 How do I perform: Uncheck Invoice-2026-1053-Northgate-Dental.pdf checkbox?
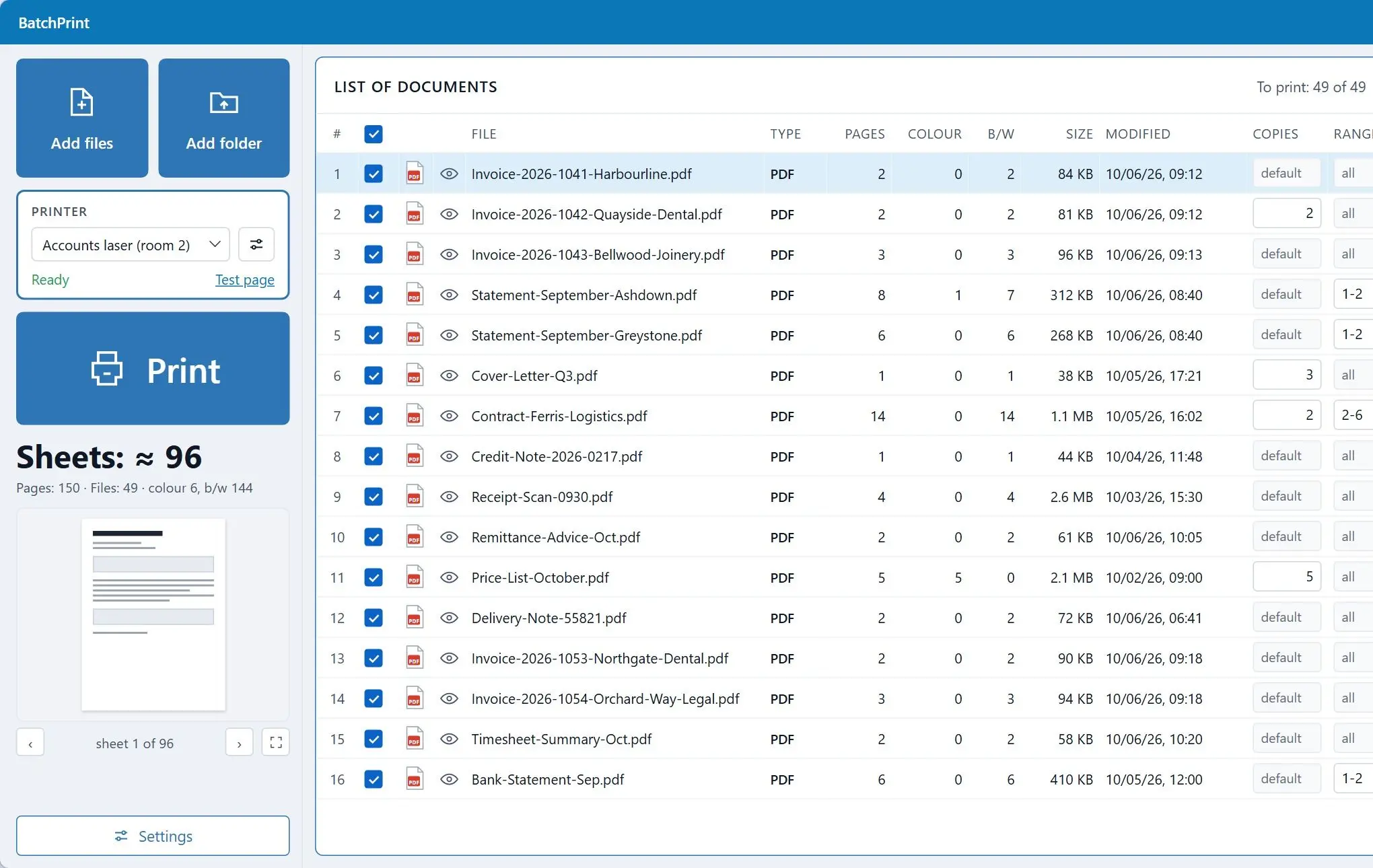[374, 658]
